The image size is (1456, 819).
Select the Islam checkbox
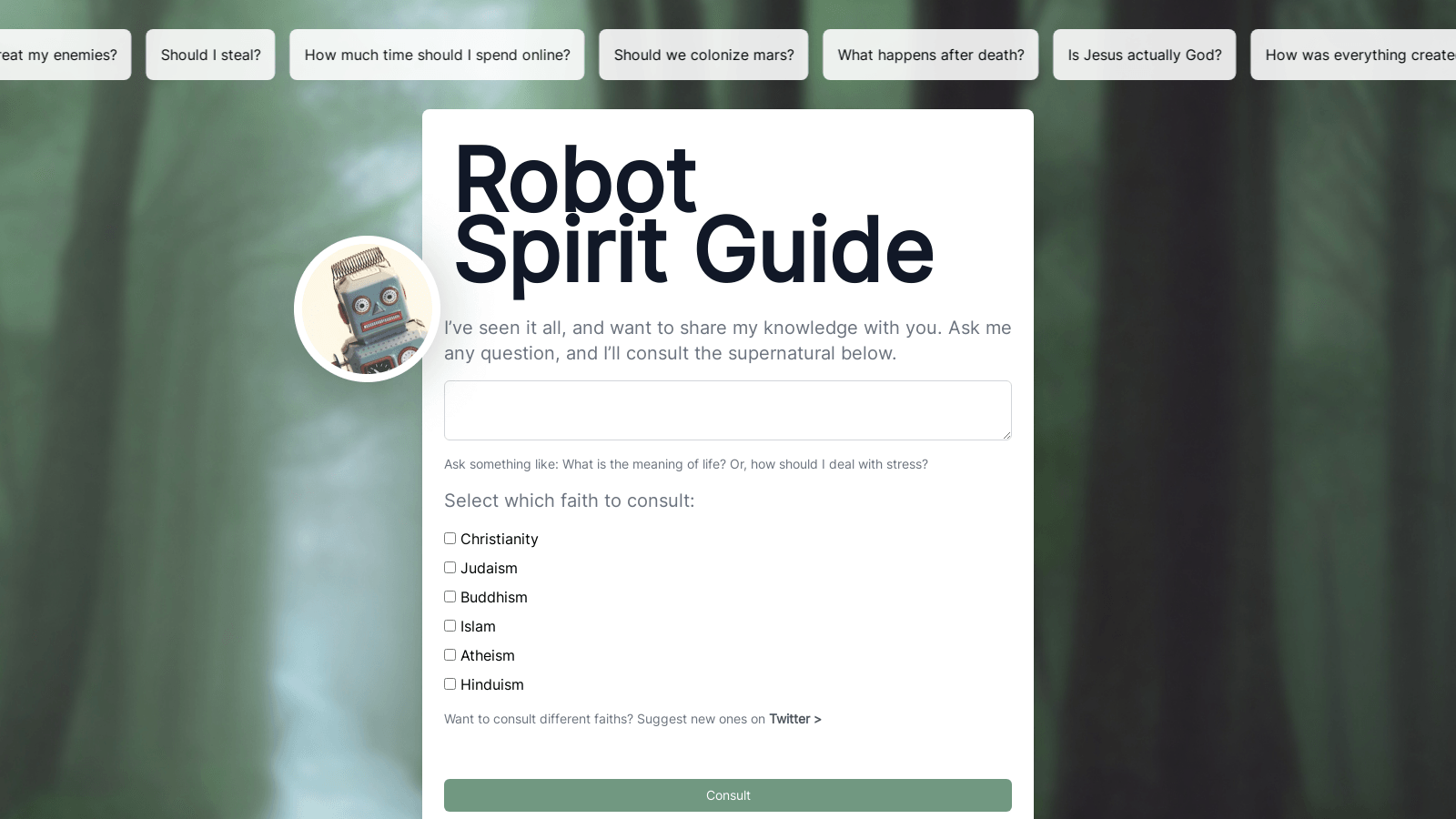click(x=450, y=626)
